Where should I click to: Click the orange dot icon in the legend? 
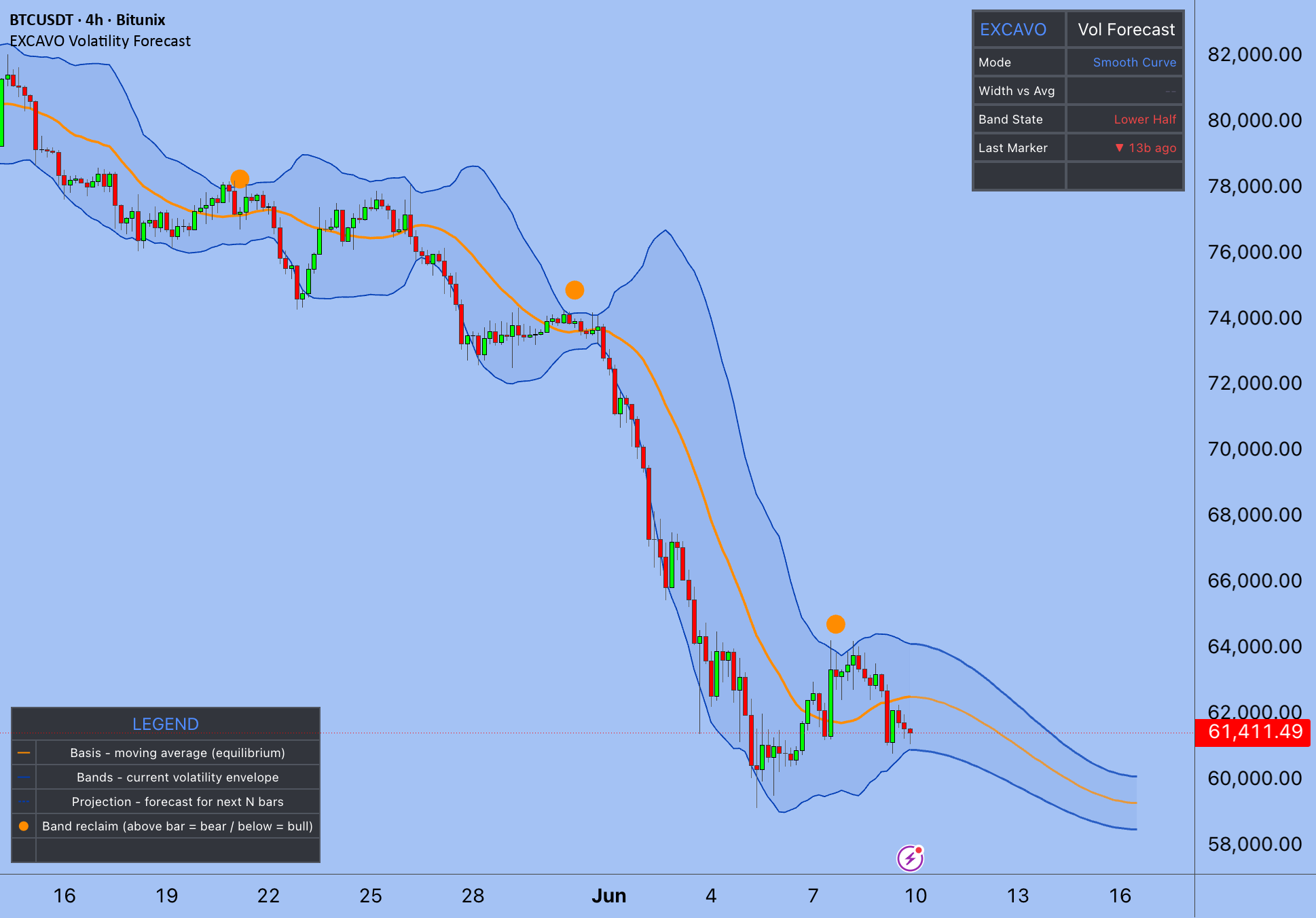click(24, 826)
